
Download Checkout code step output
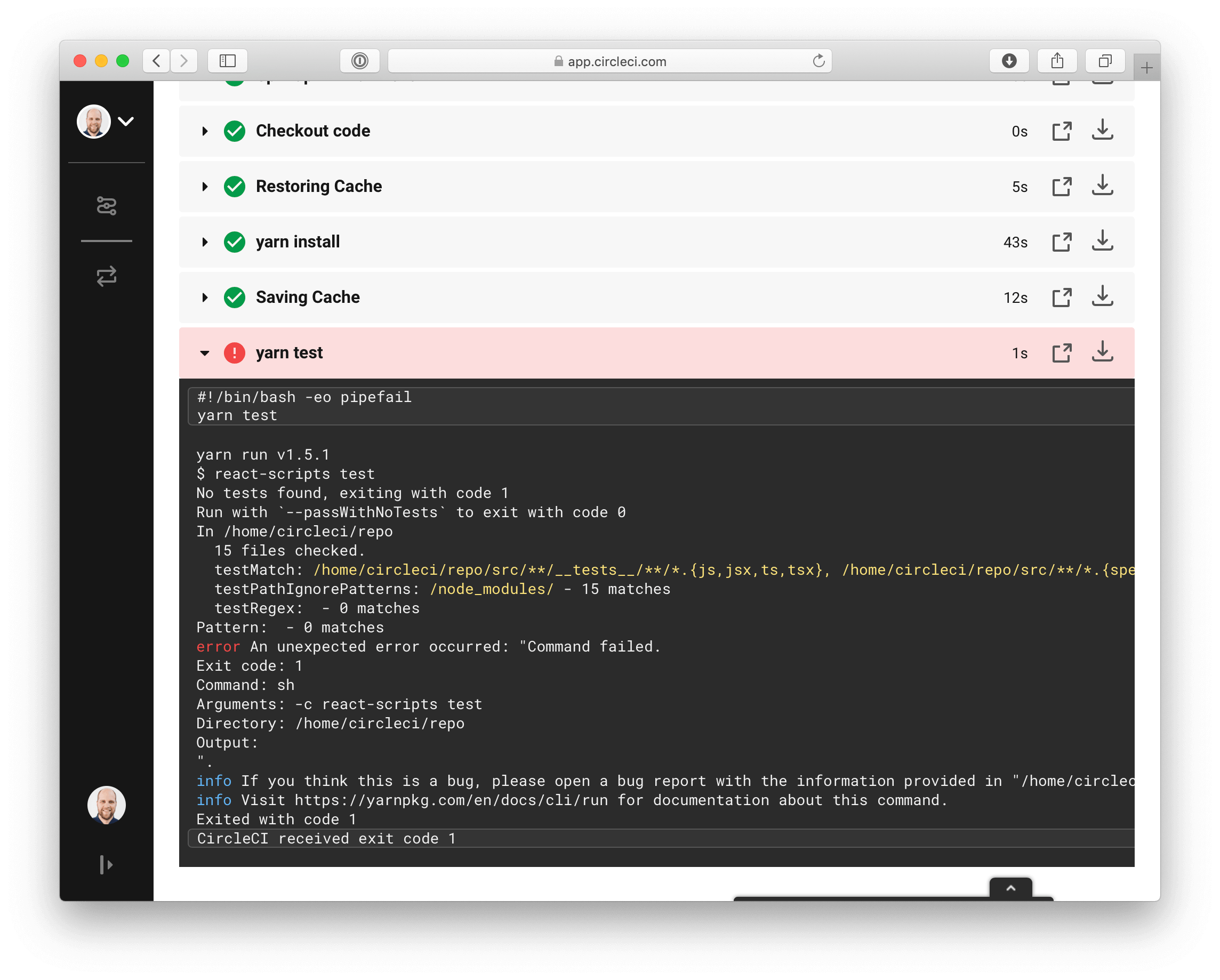(1102, 130)
